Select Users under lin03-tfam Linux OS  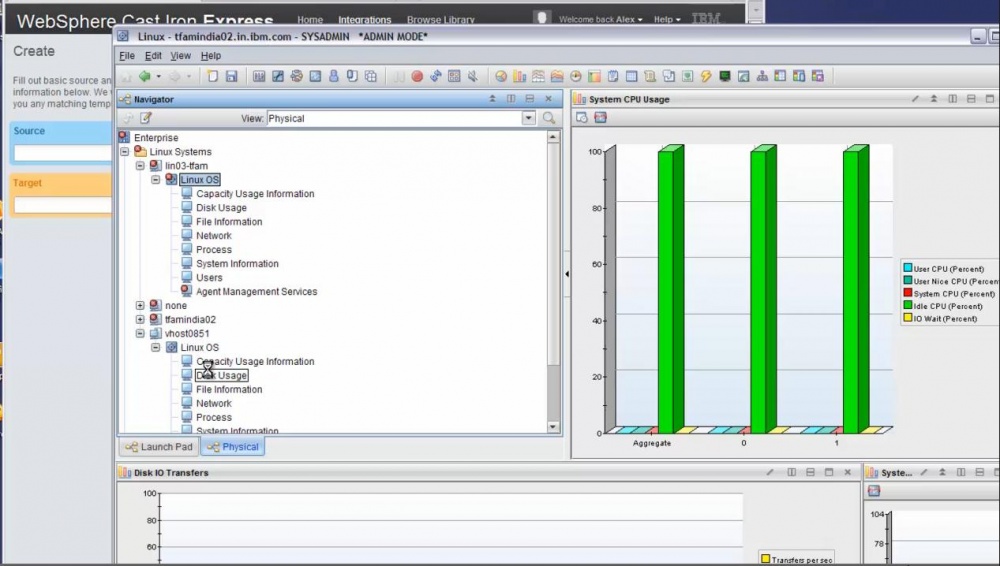point(209,278)
